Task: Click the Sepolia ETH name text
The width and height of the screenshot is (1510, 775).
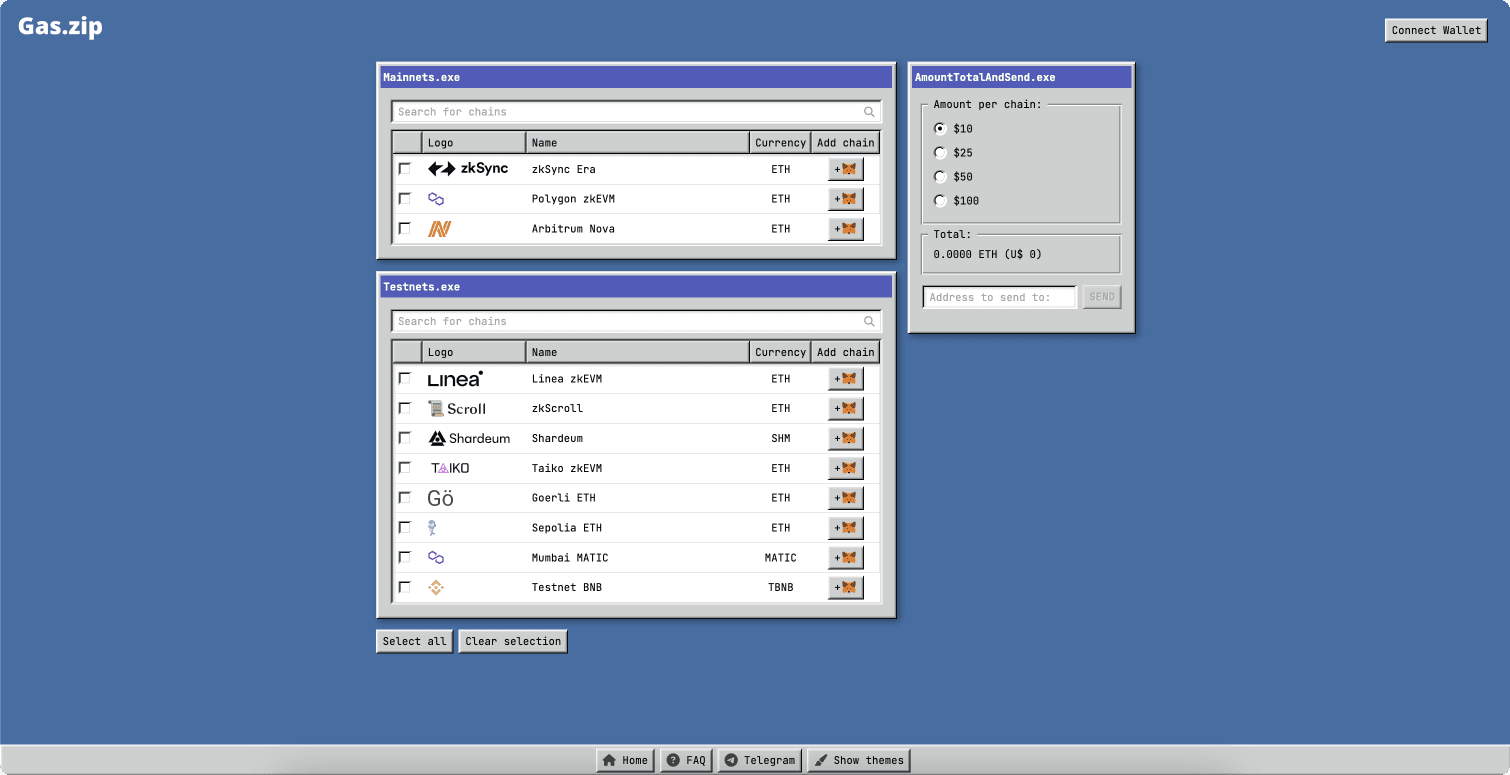Action: pos(567,528)
